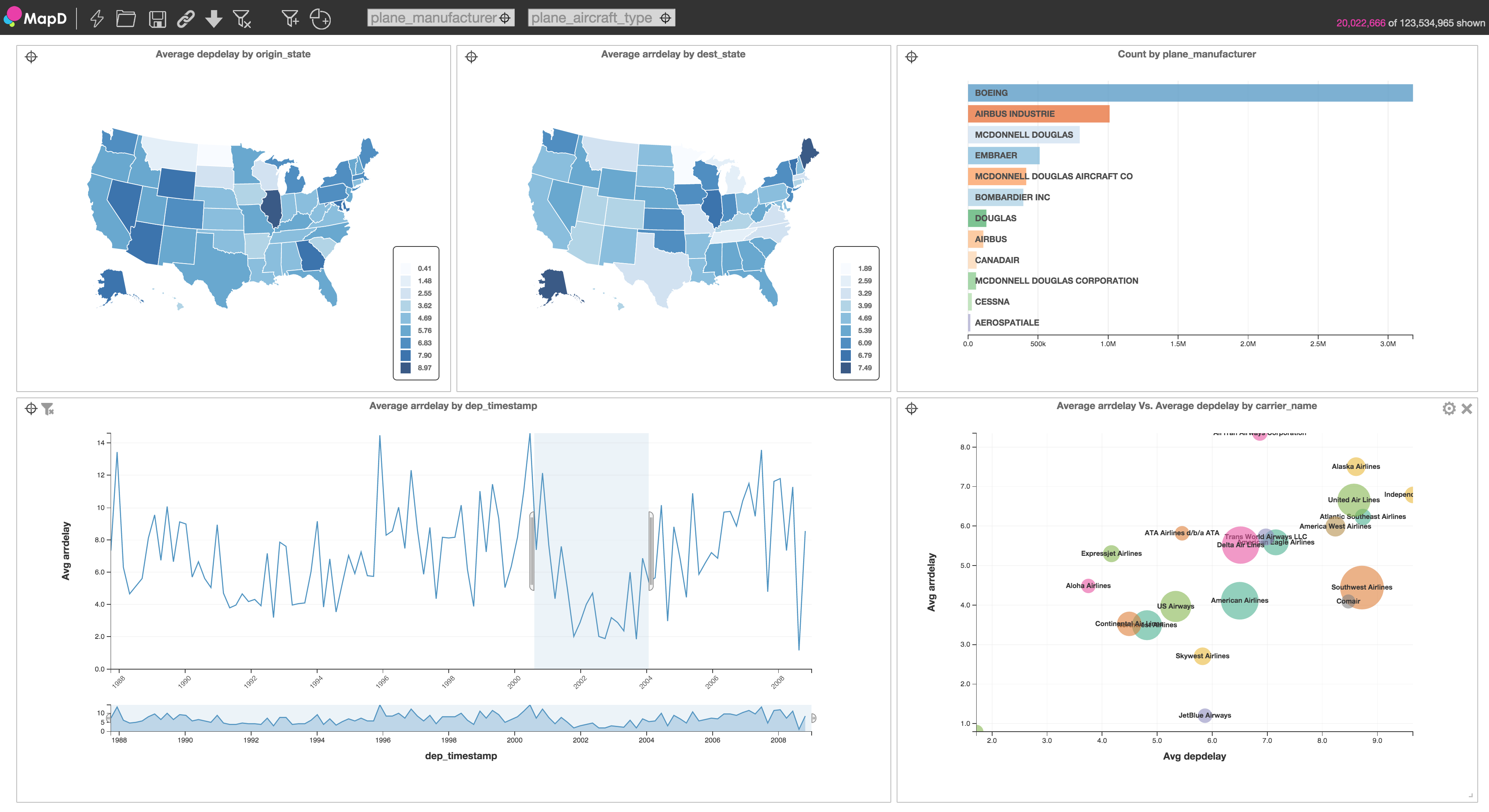The width and height of the screenshot is (1489, 812).
Task: Click the lightning bolt icon in toolbar
Action: (97, 19)
